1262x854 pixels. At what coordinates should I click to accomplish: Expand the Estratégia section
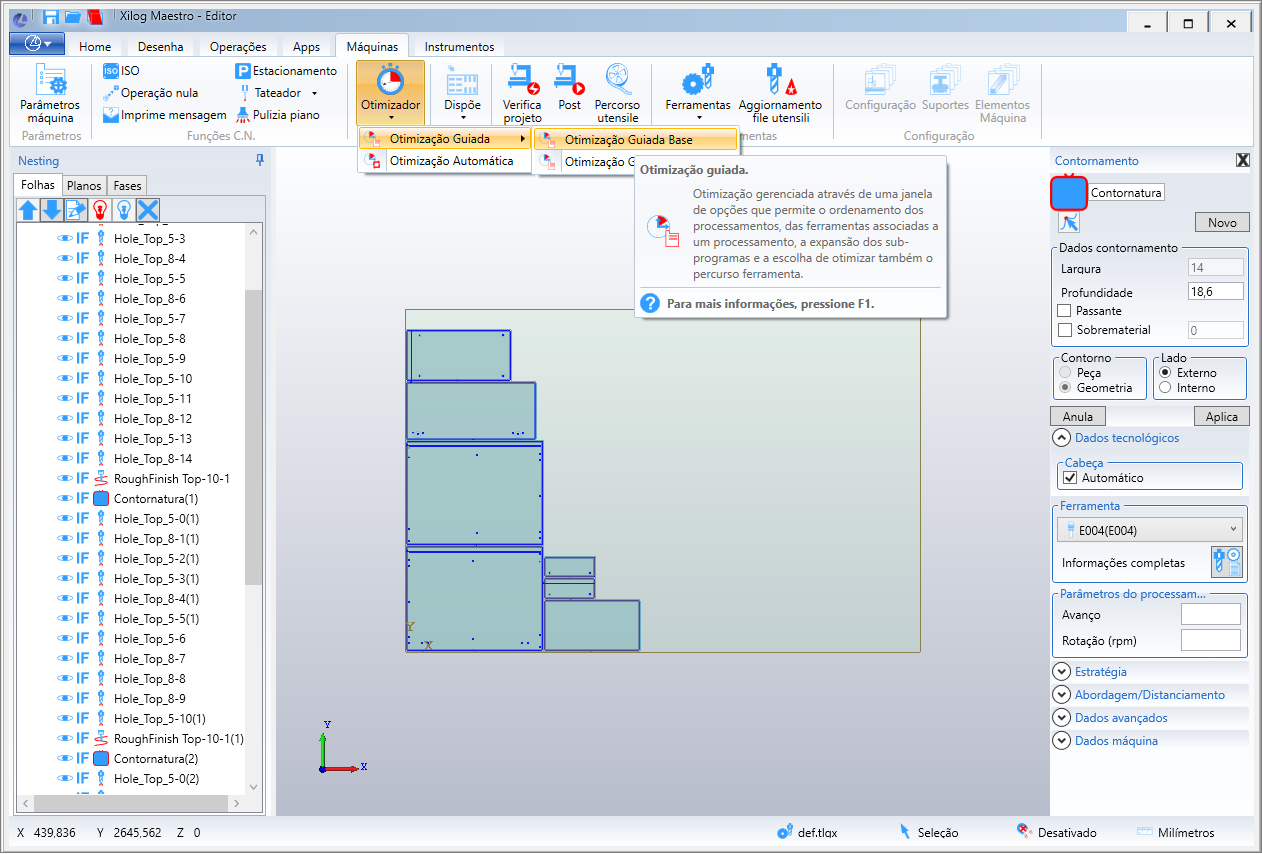[x=1061, y=672]
